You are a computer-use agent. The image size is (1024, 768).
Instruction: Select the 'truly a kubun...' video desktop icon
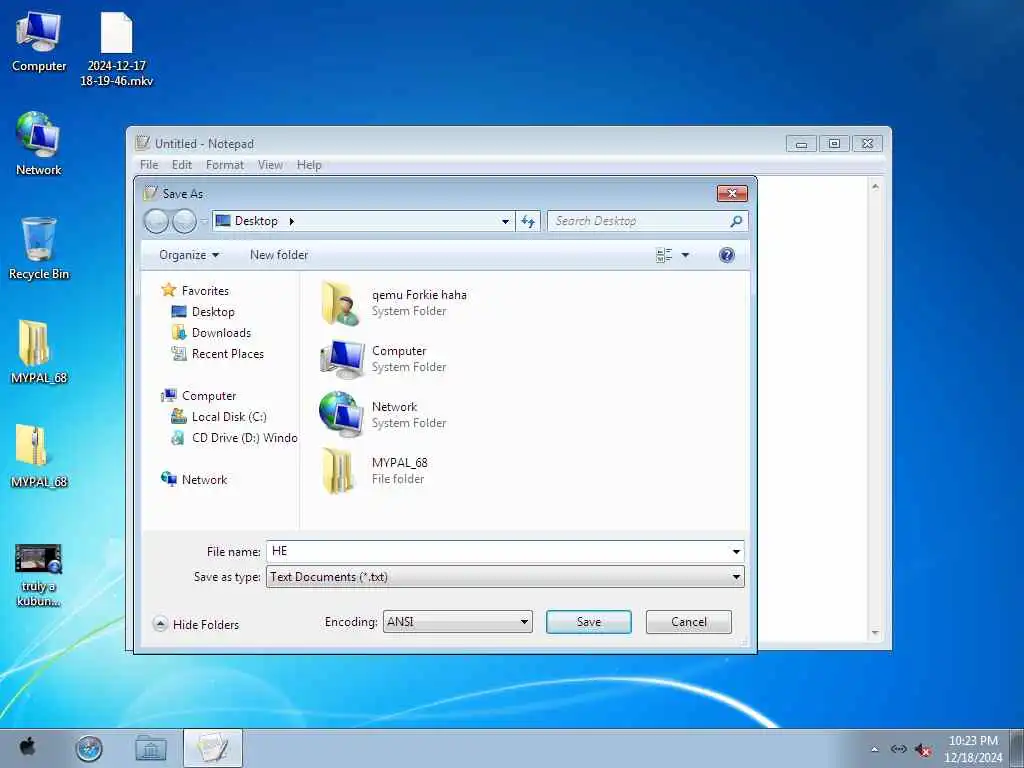coord(39,575)
